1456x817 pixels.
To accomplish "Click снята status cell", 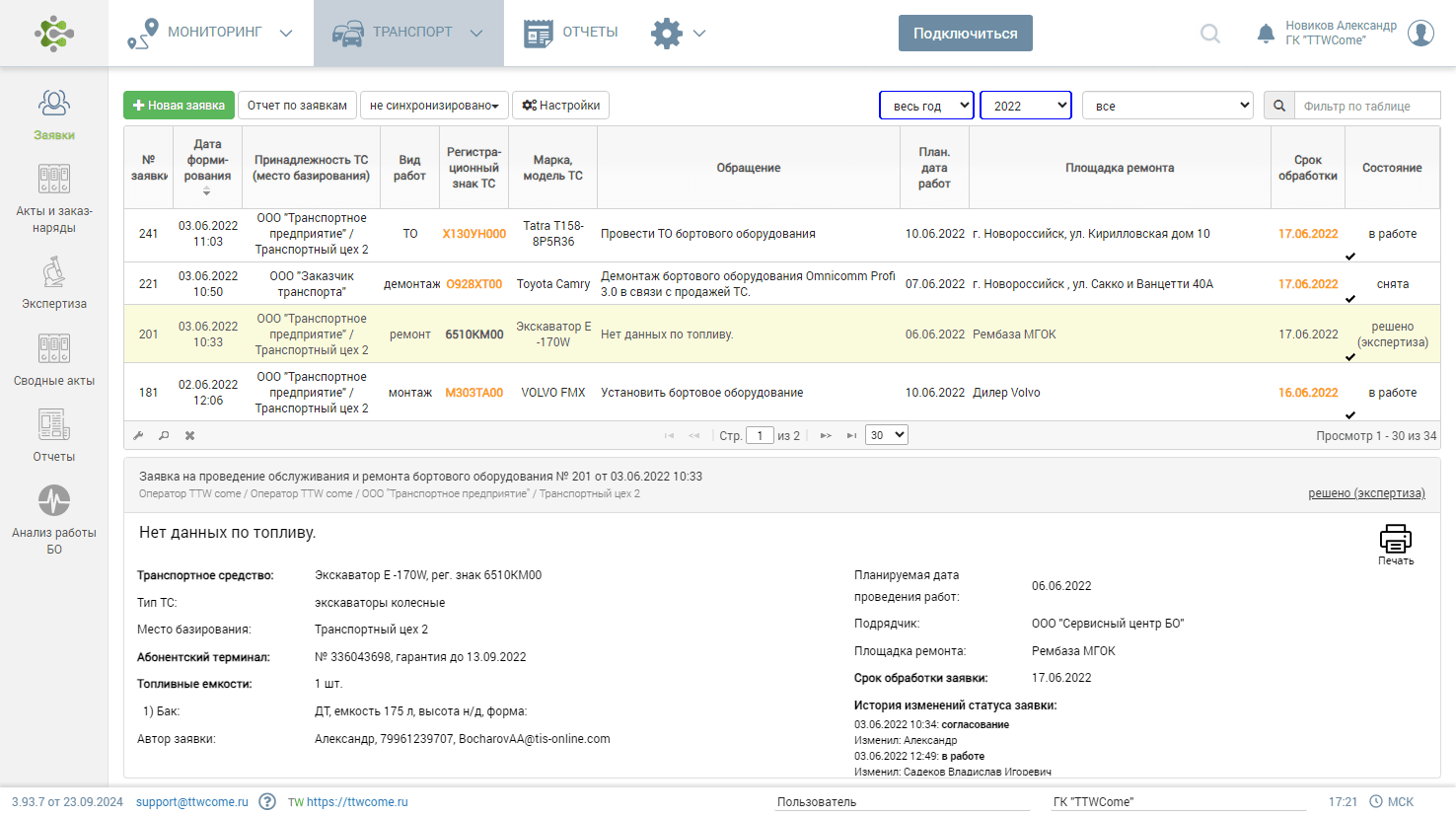I will (x=1392, y=284).
